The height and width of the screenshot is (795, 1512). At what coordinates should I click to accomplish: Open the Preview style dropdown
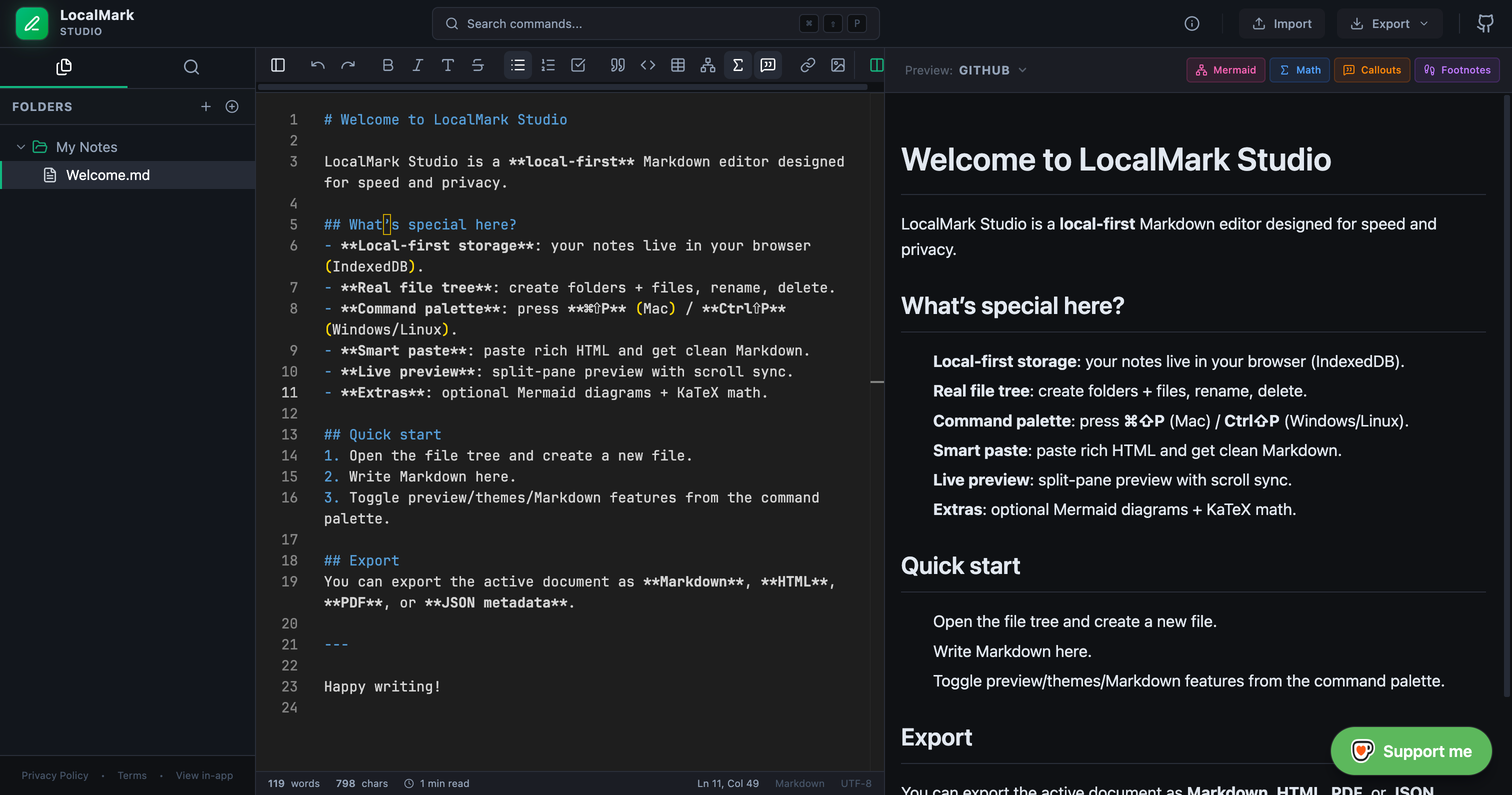coord(992,69)
